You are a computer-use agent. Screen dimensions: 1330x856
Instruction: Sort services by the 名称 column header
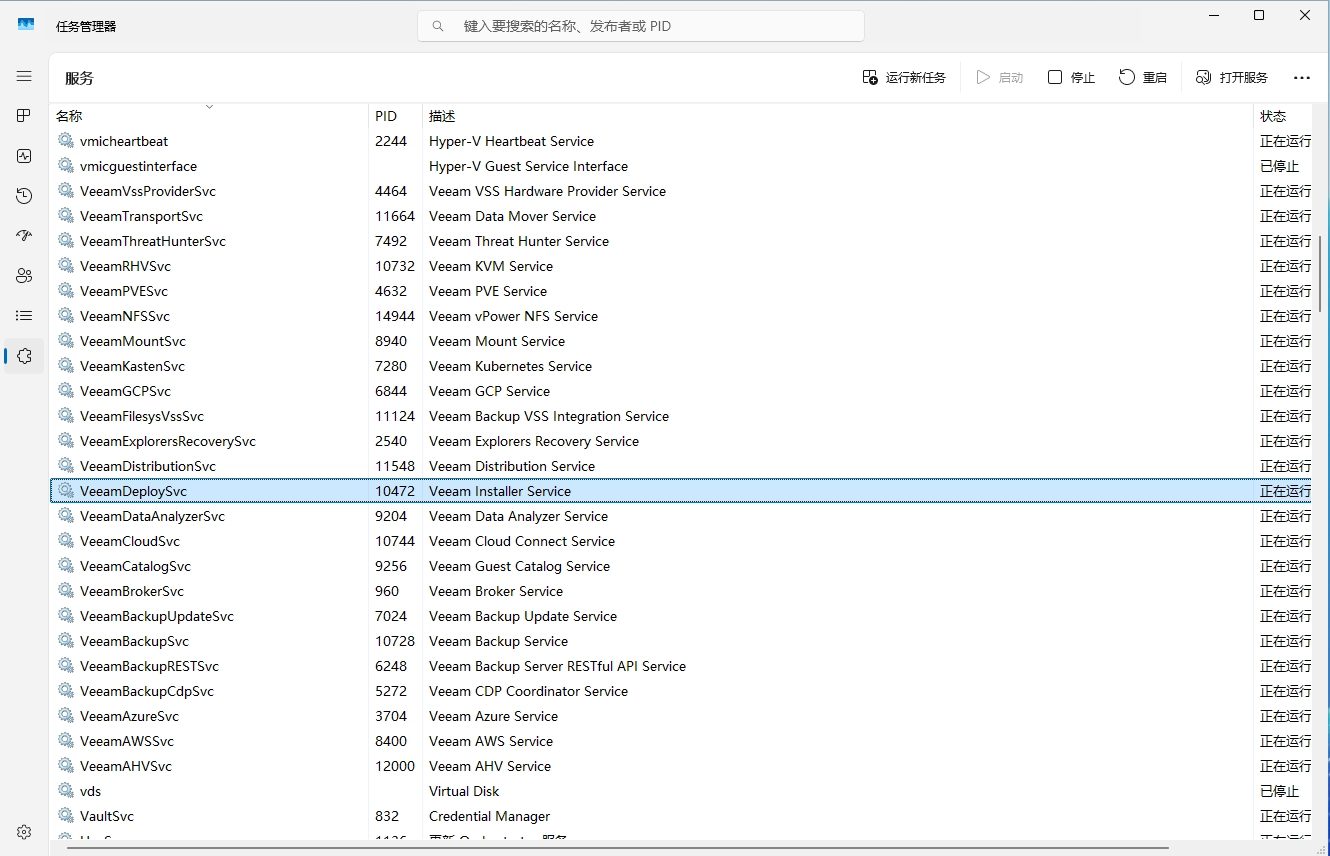pyautogui.click(x=209, y=116)
